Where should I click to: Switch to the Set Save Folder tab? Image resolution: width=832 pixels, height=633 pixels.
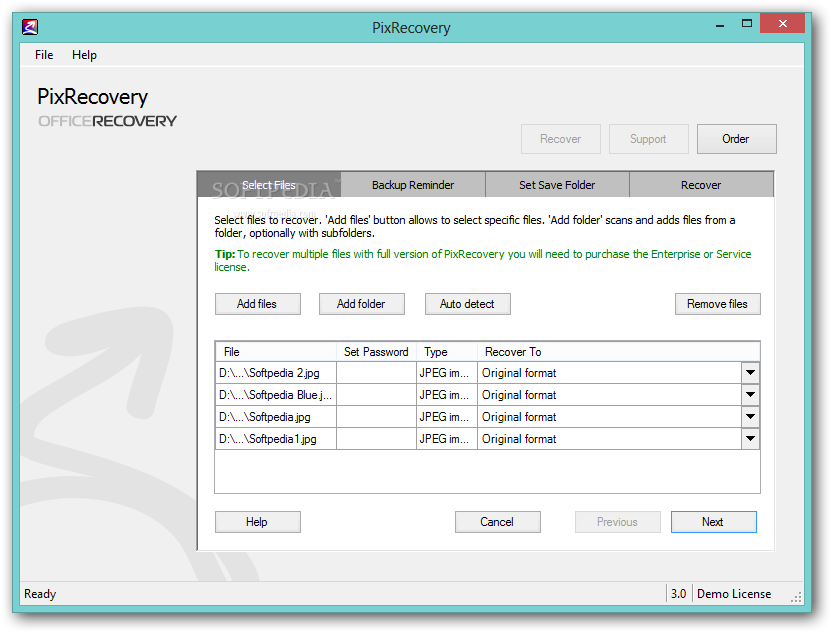coord(557,185)
